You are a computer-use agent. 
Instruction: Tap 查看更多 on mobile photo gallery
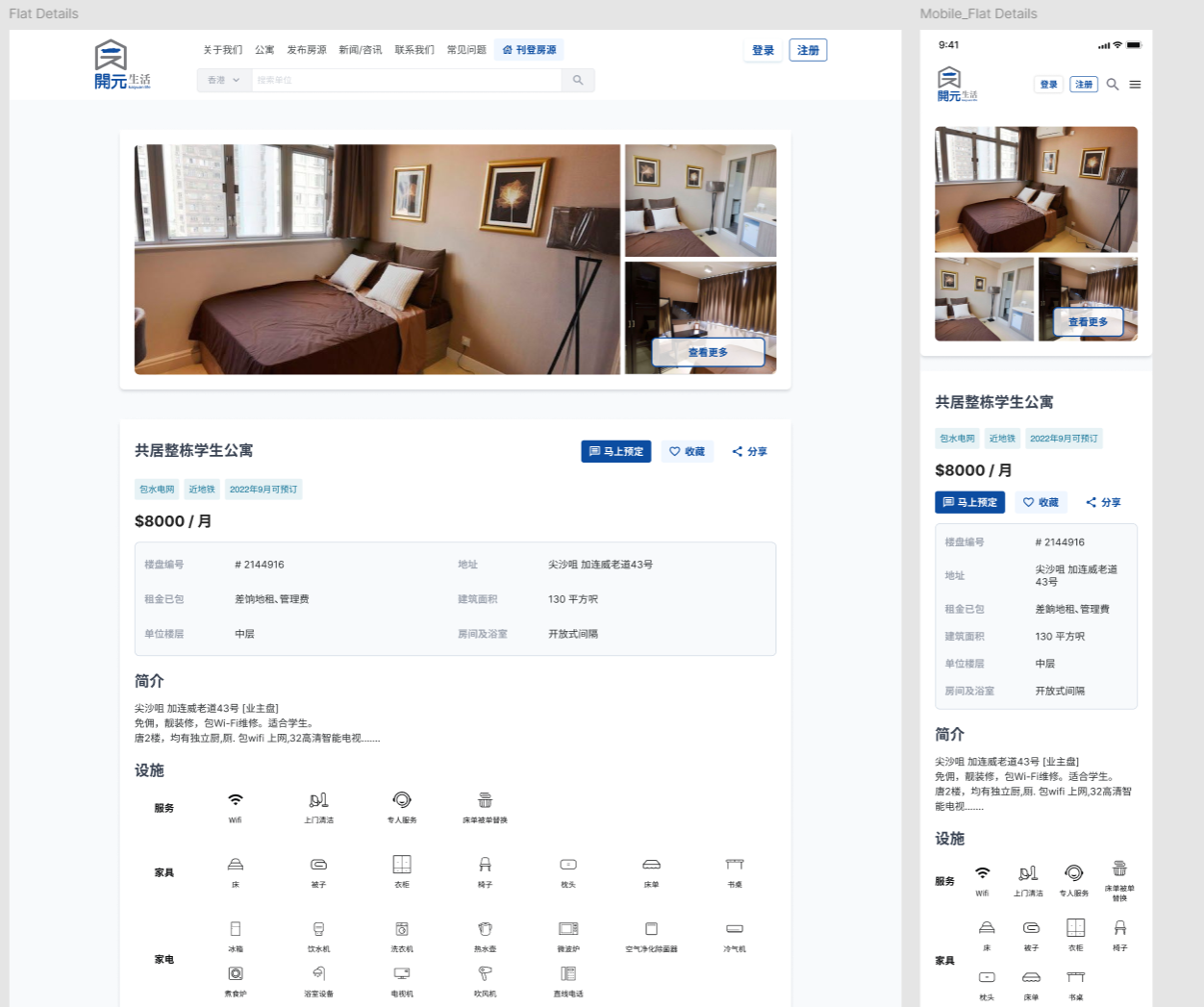coord(1089,322)
